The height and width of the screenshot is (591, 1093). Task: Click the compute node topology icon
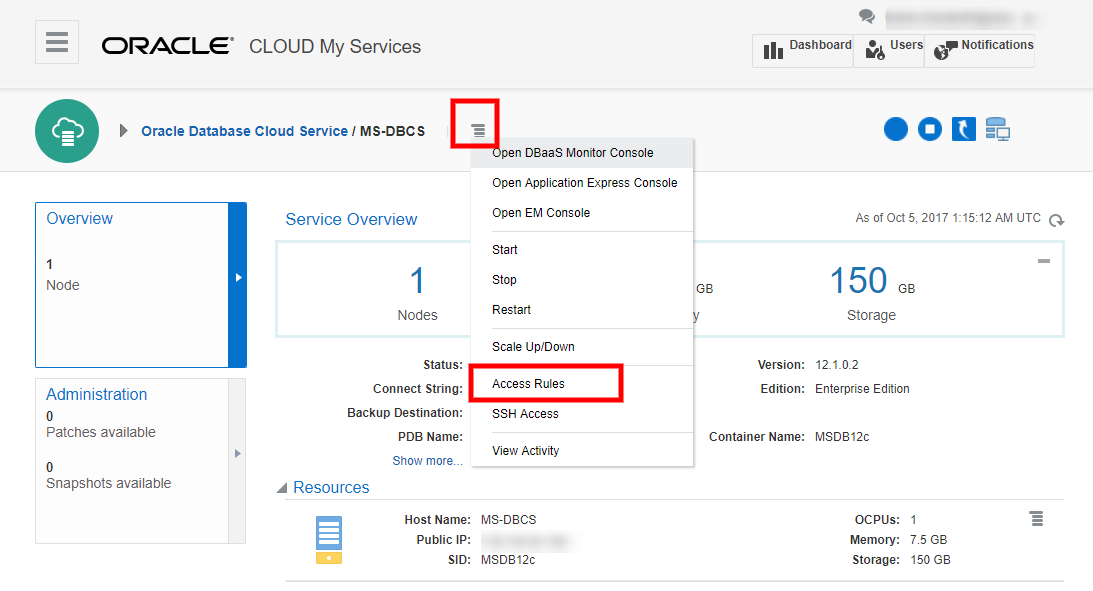click(997, 129)
